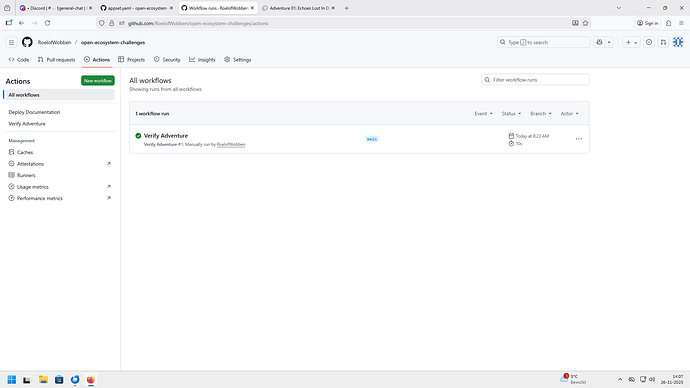Bookmark this page with the star icon
This screenshot has width=690, height=388.
585,23
